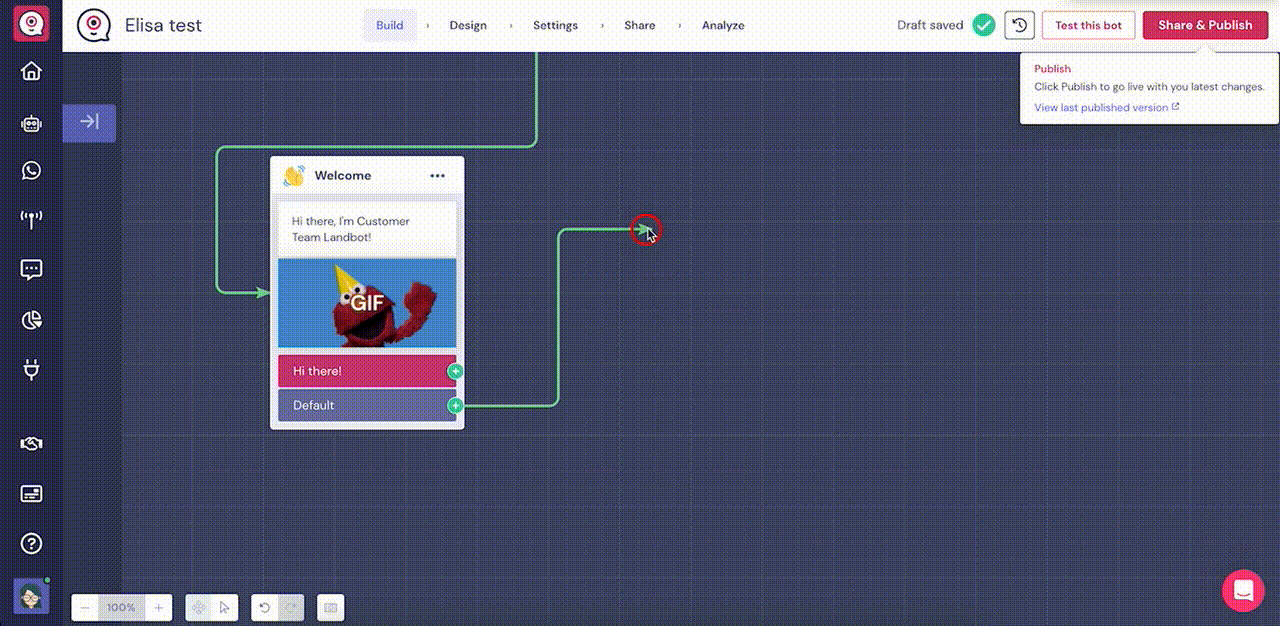Click the Publish tooltip heading
Viewport: 1280px width, 626px height.
point(1052,69)
